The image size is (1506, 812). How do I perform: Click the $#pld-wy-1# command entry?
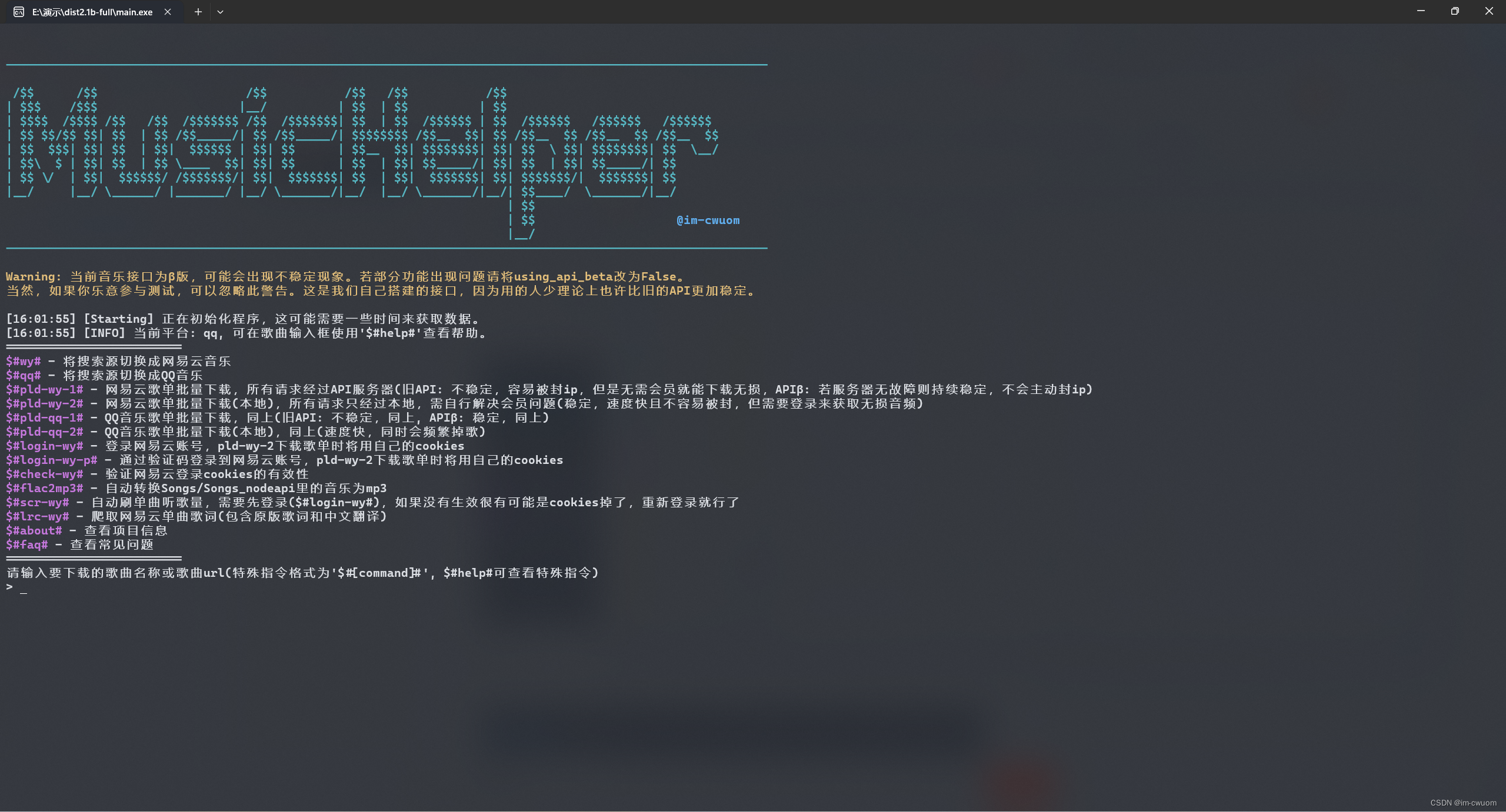[45, 389]
